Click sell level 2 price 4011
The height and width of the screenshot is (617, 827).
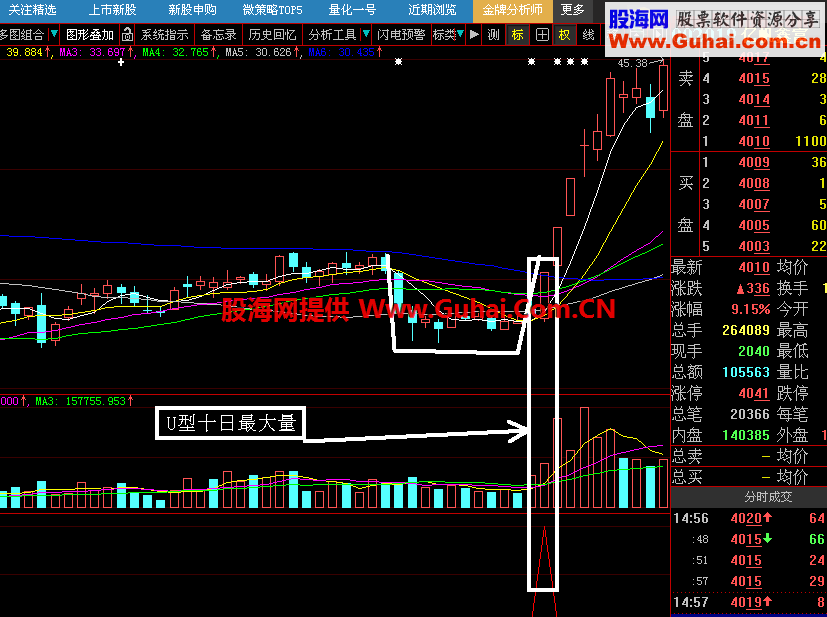754,121
